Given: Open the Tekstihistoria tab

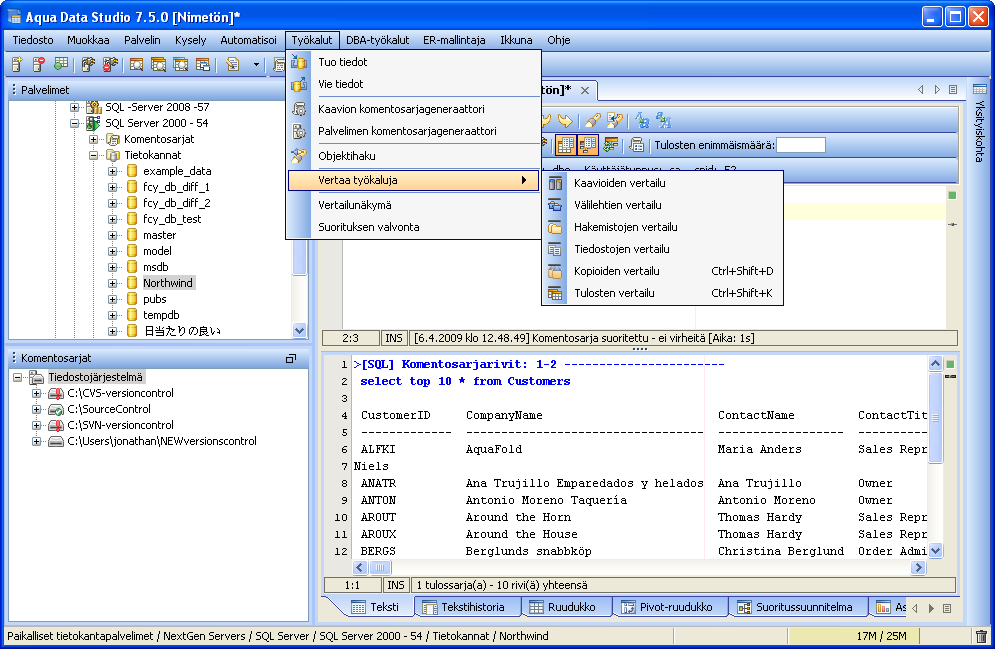Looking at the screenshot, I should click(466, 607).
